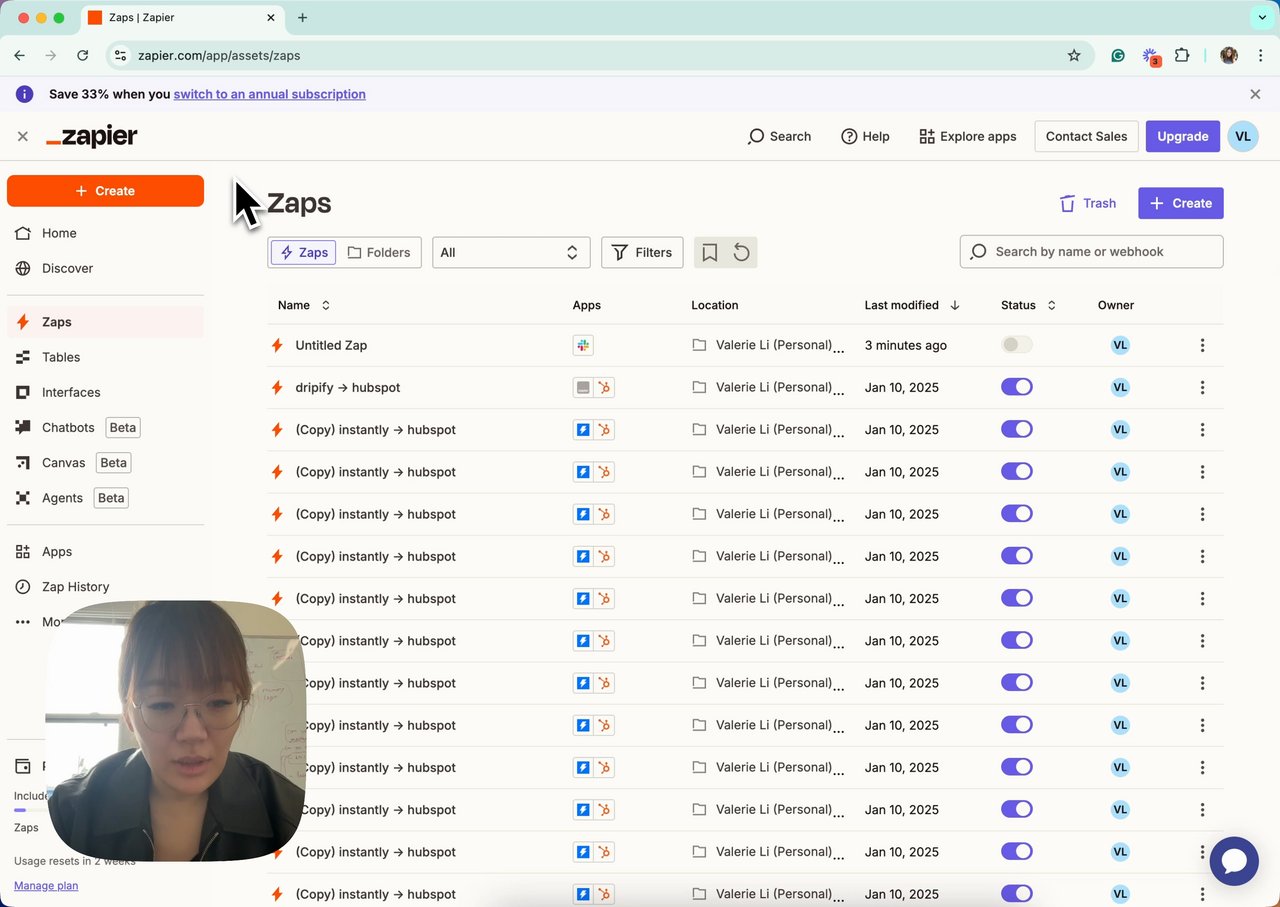Image resolution: width=1280 pixels, height=907 pixels.
Task: Focus the Search by name or webhook field
Action: point(1091,252)
